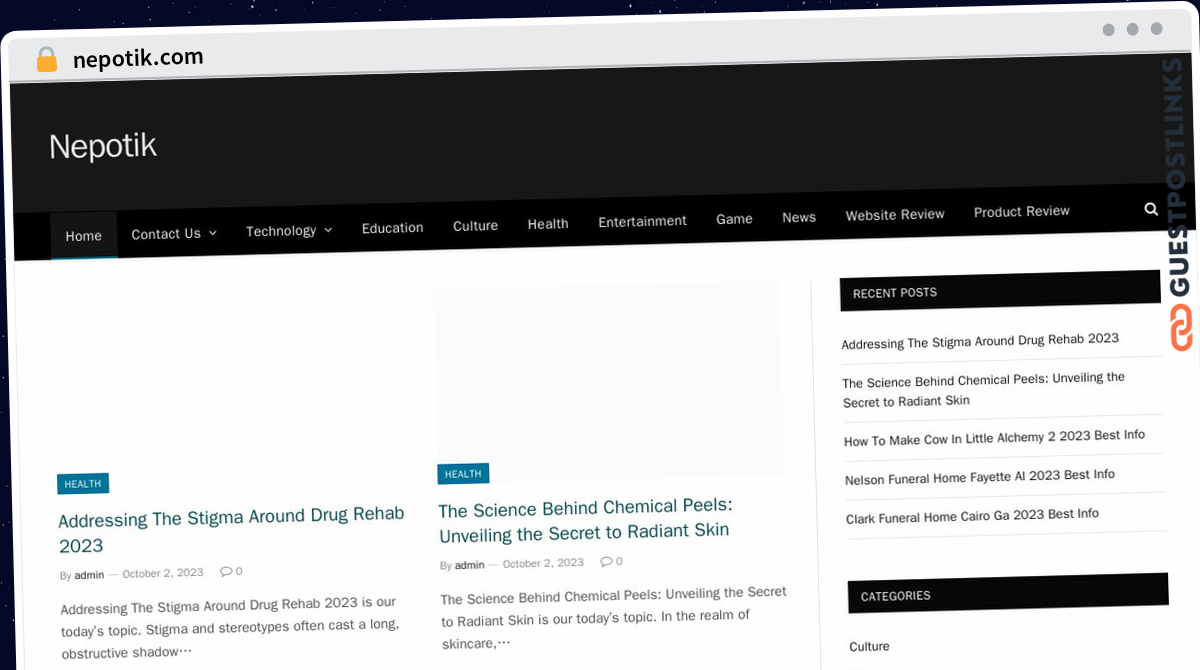Click the Nepotik site title
Viewport: 1200px width, 670px height.
(103, 146)
